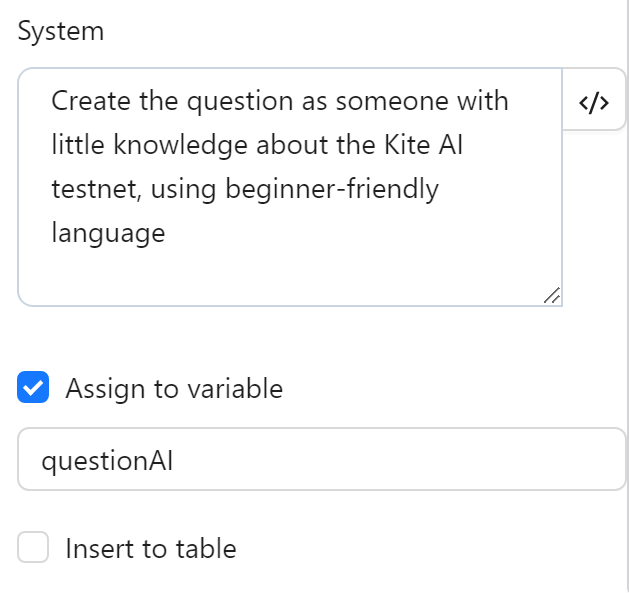Place cursor after the word "language"
The height and width of the screenshot is (594, 629).
[166, 233]
